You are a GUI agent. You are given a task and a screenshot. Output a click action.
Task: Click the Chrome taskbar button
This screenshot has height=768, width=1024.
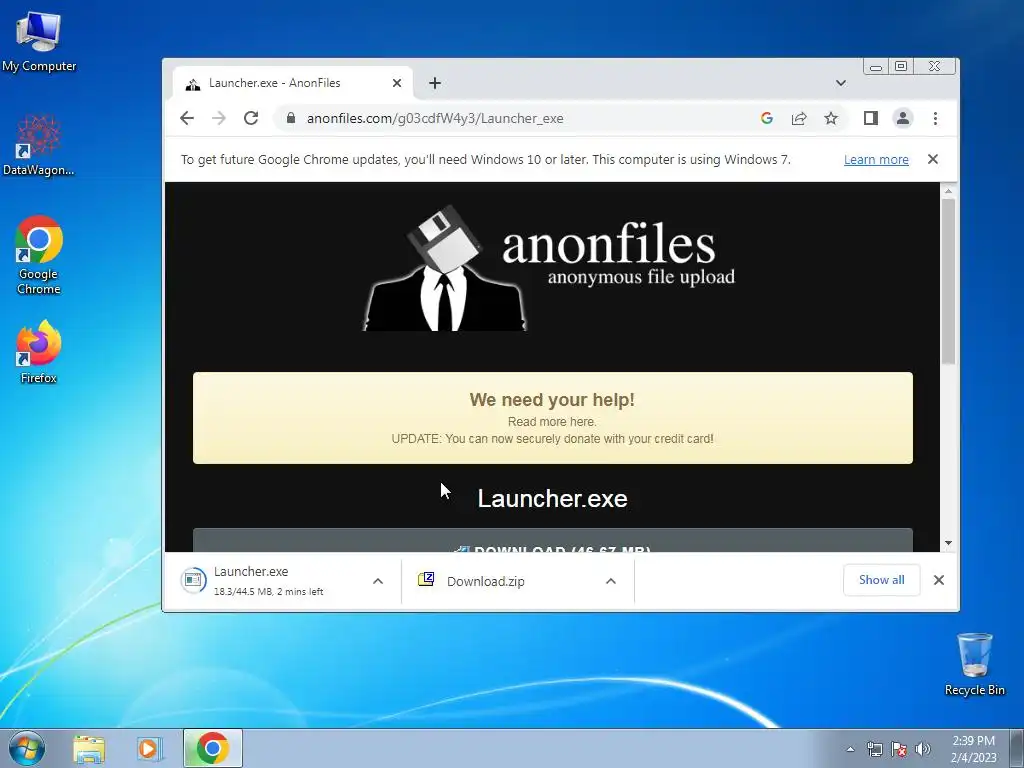(x=213, y=748)
